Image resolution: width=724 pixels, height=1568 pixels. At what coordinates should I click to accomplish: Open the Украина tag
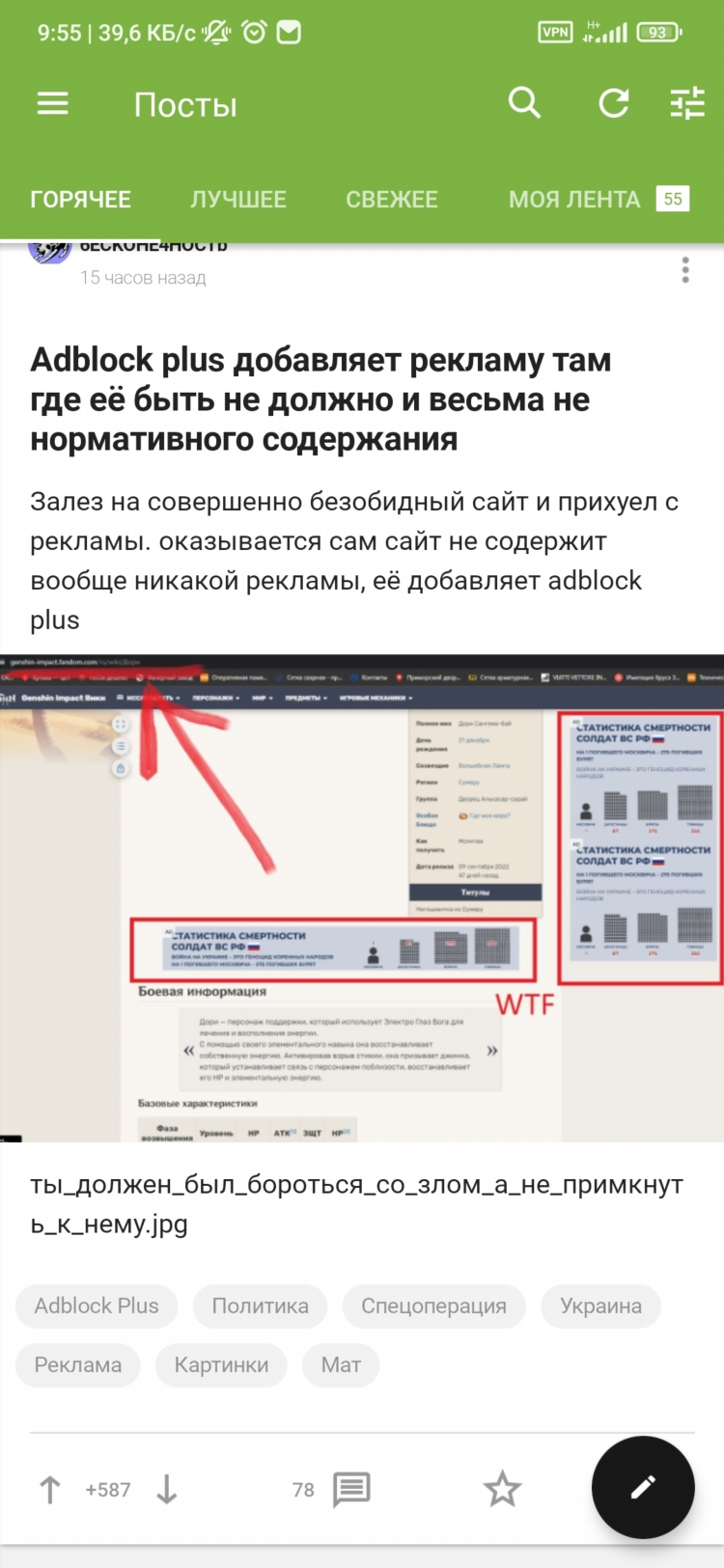point(600,1306)
